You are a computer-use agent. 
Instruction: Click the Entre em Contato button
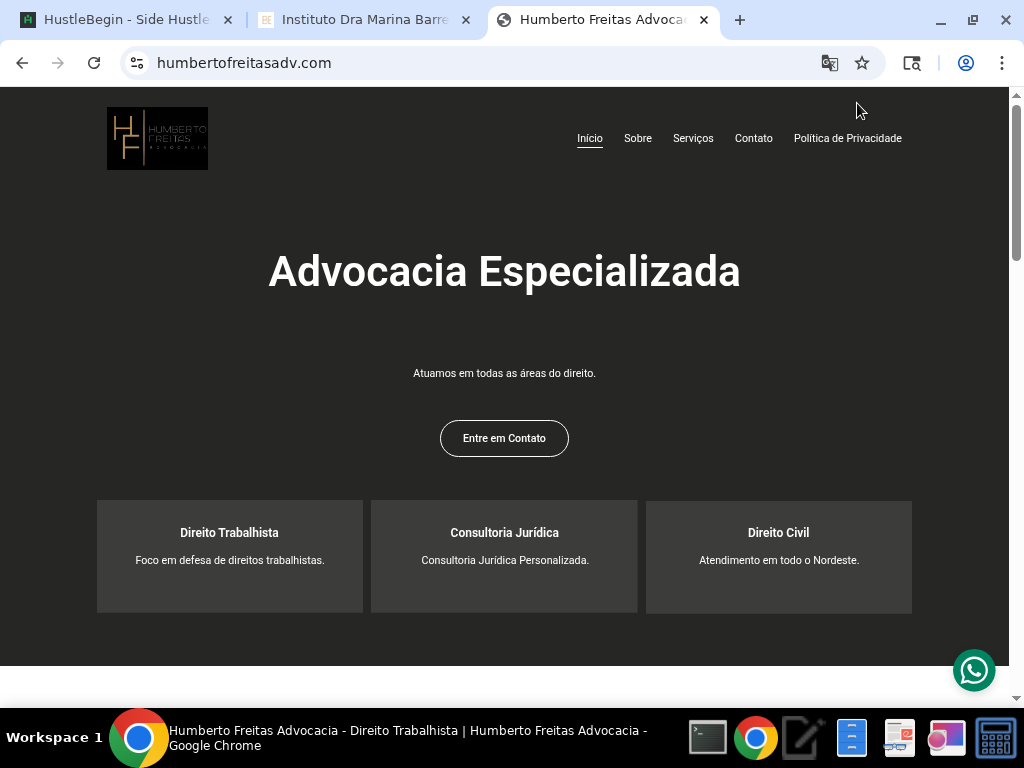[x=504, y=438]
